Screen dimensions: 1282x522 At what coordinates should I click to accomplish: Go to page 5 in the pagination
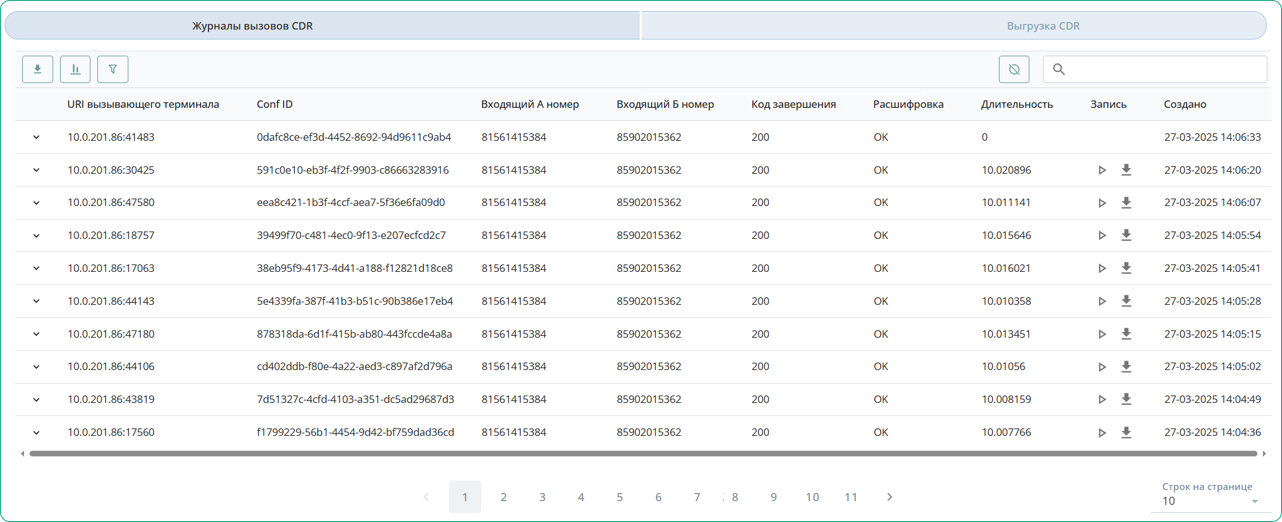619,497
